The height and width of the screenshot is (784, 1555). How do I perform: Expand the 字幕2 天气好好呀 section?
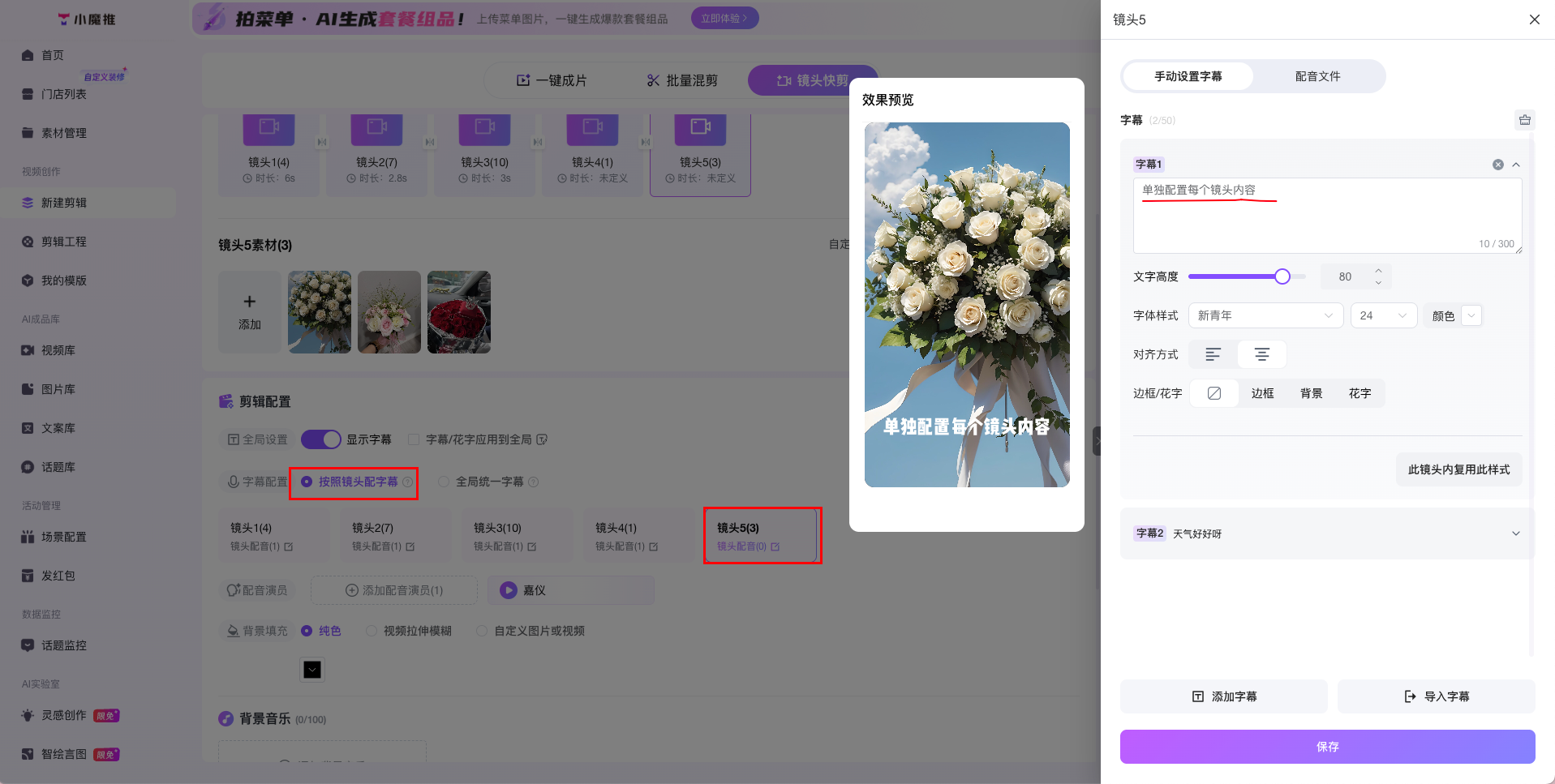pyautogui.click(x=1516, y=533)
